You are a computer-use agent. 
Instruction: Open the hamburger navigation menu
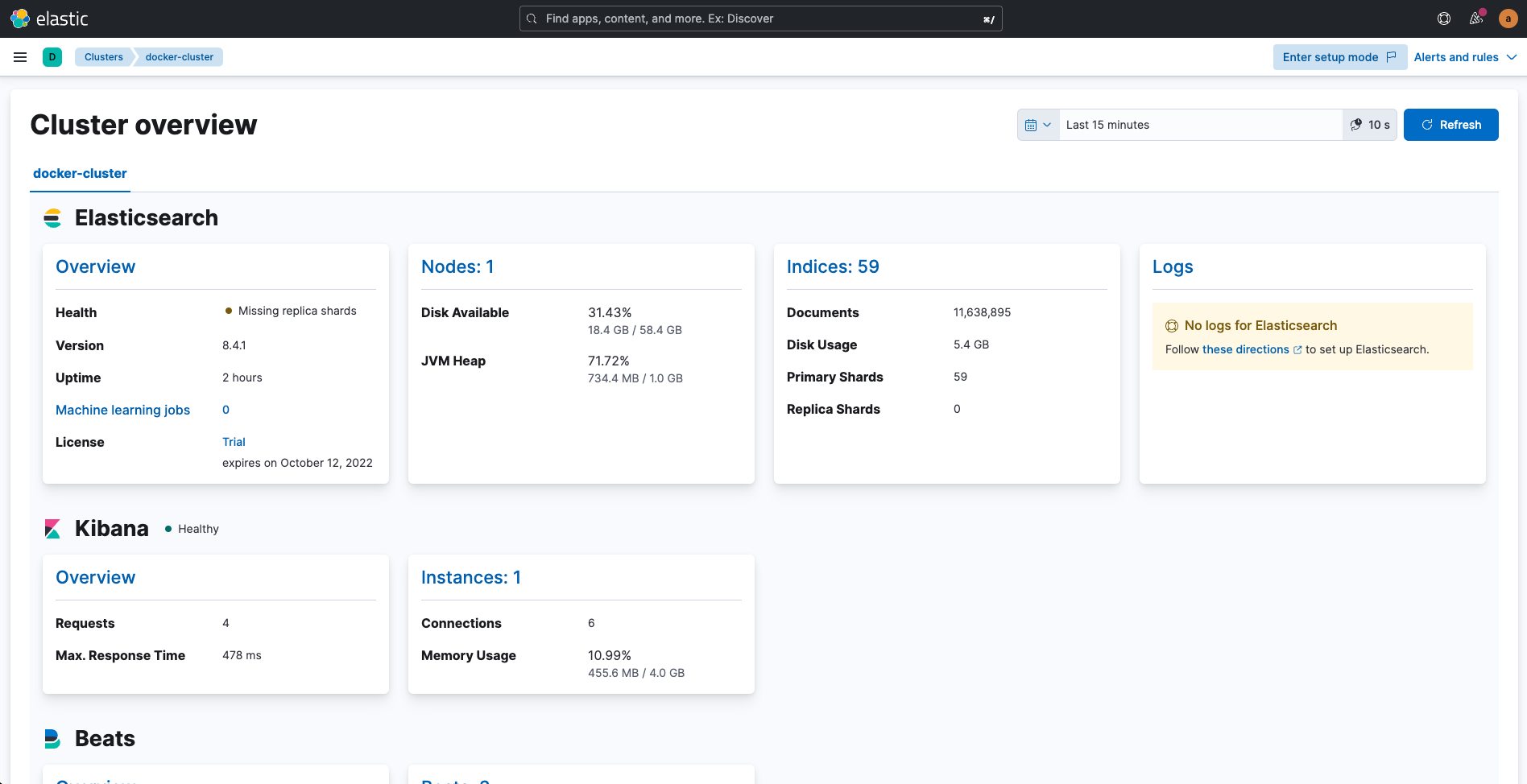click(x=20, y=57)
